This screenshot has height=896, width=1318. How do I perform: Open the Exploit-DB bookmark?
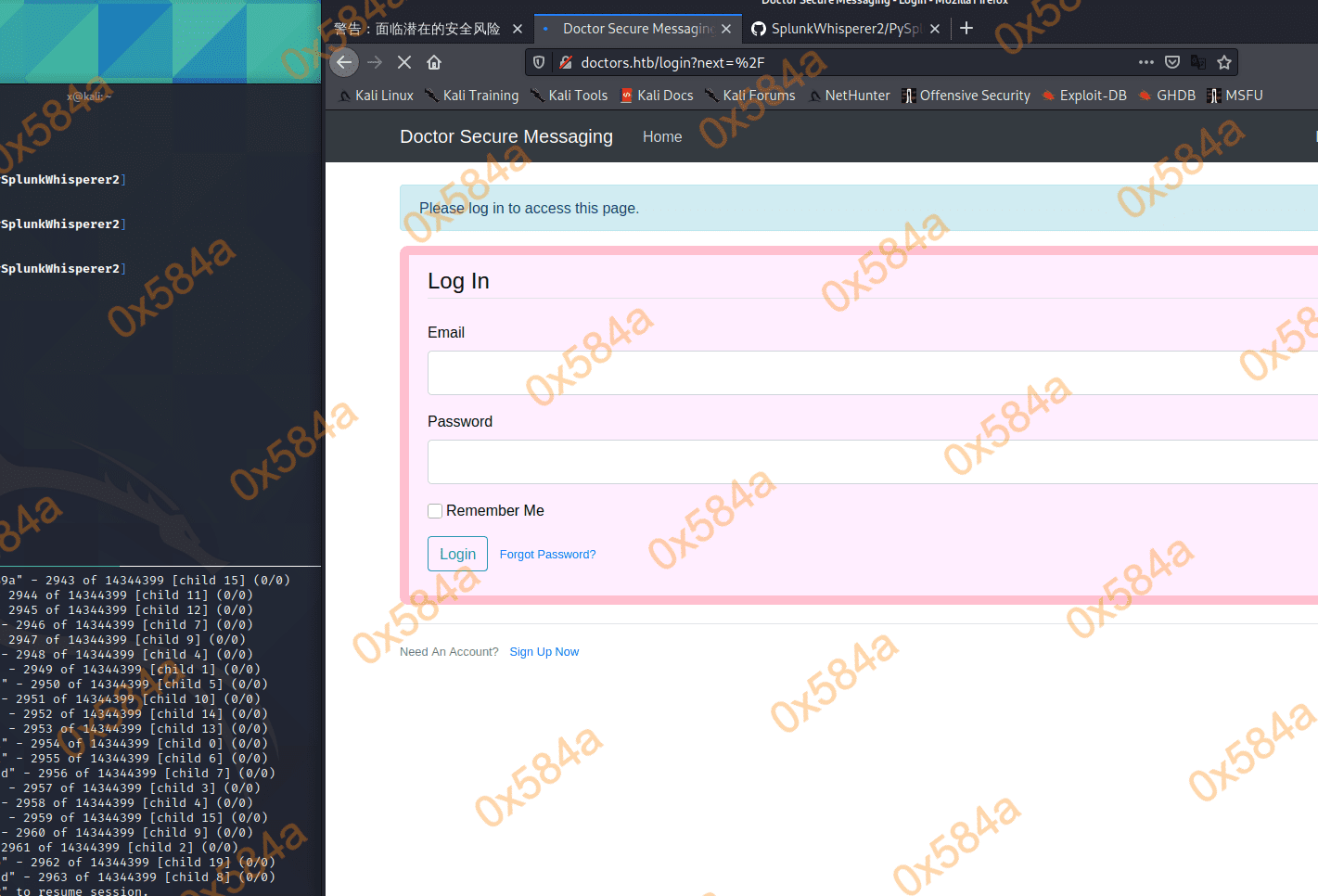(1092, 96)
